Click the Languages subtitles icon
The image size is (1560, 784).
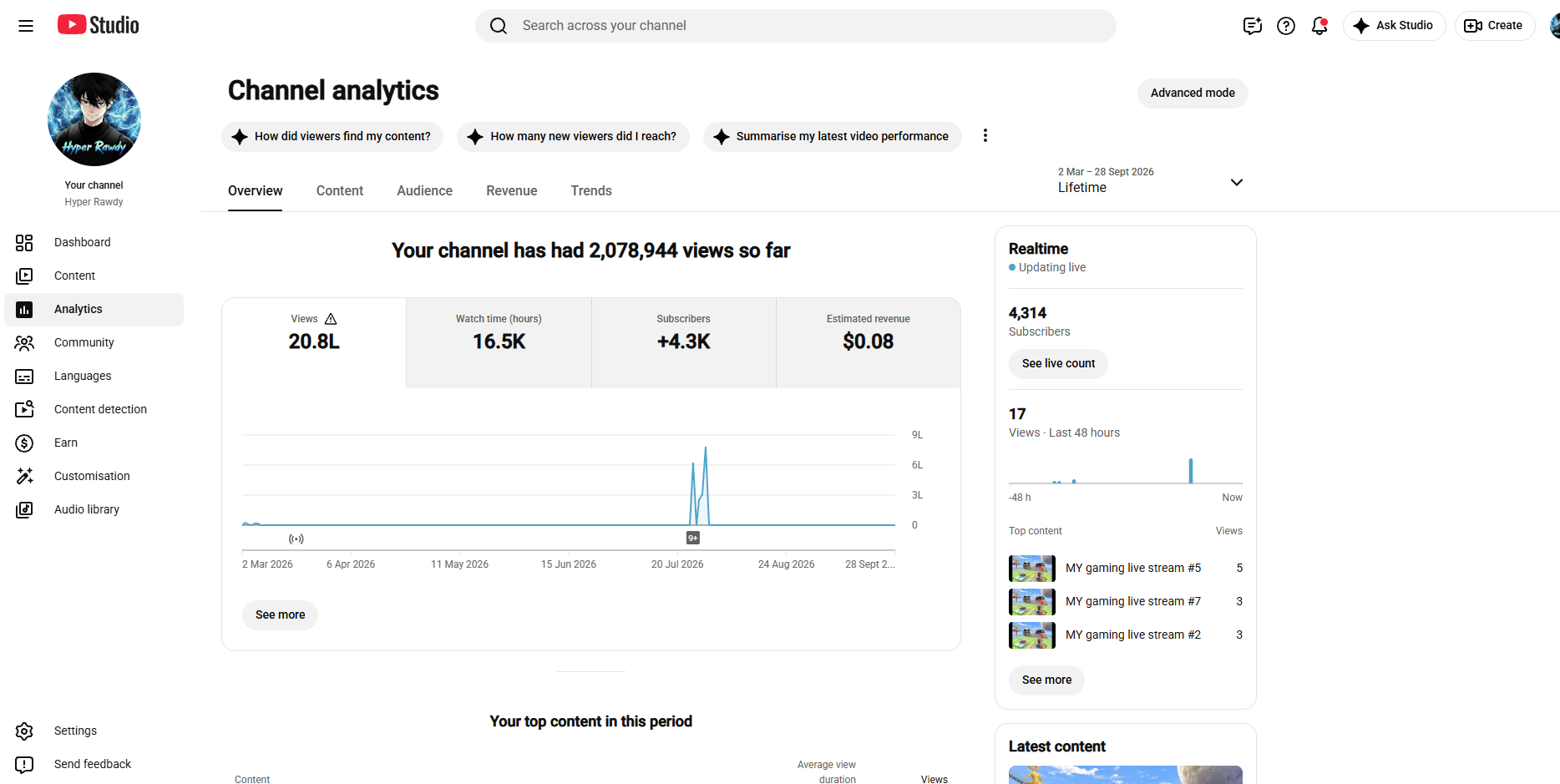click(24, 377)
